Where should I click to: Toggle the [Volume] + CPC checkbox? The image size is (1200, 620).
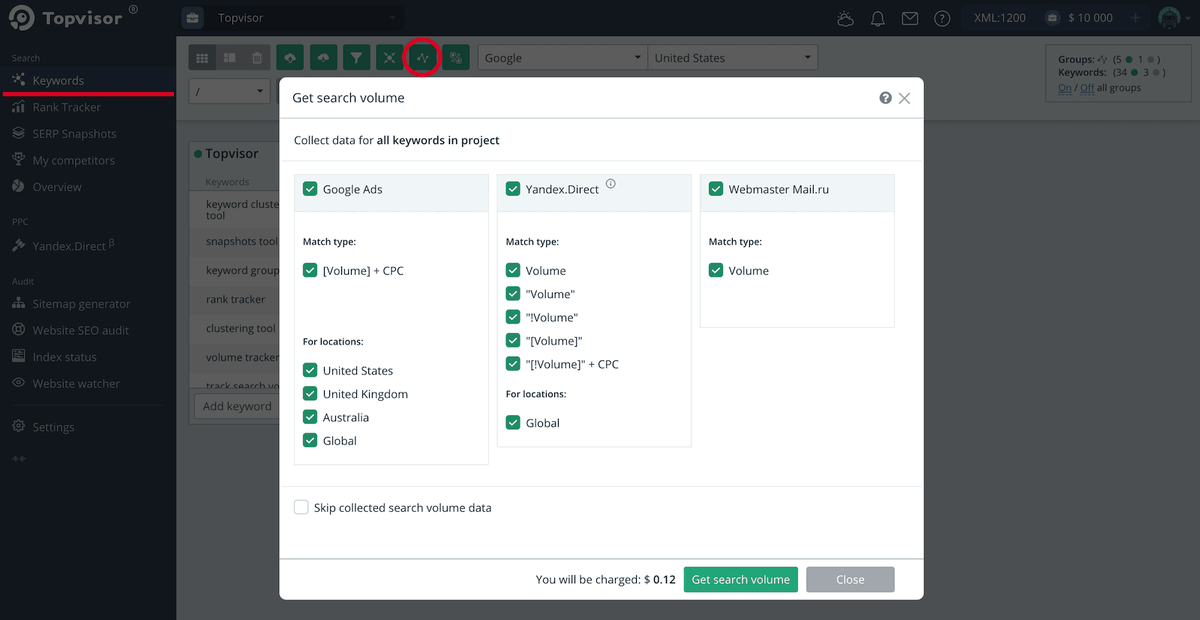(310, 270)
